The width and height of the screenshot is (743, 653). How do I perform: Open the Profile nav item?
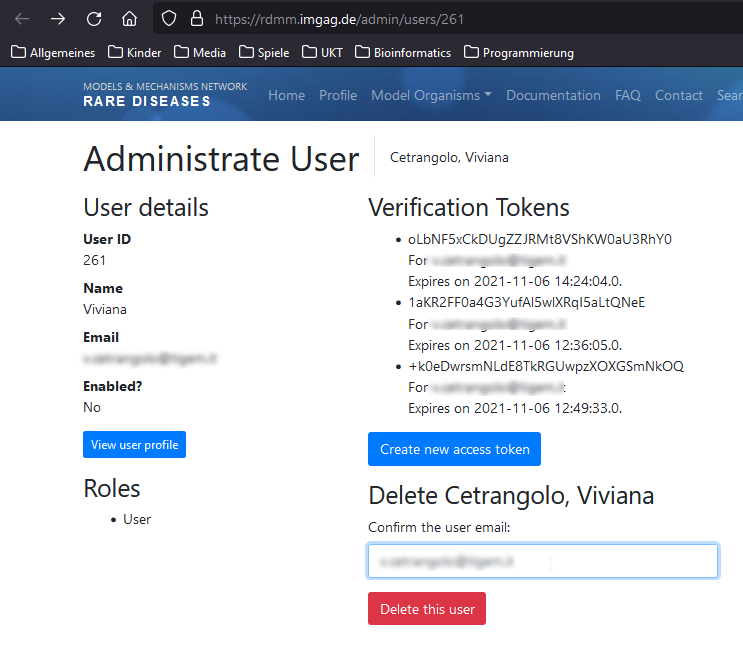click(338, 95)
